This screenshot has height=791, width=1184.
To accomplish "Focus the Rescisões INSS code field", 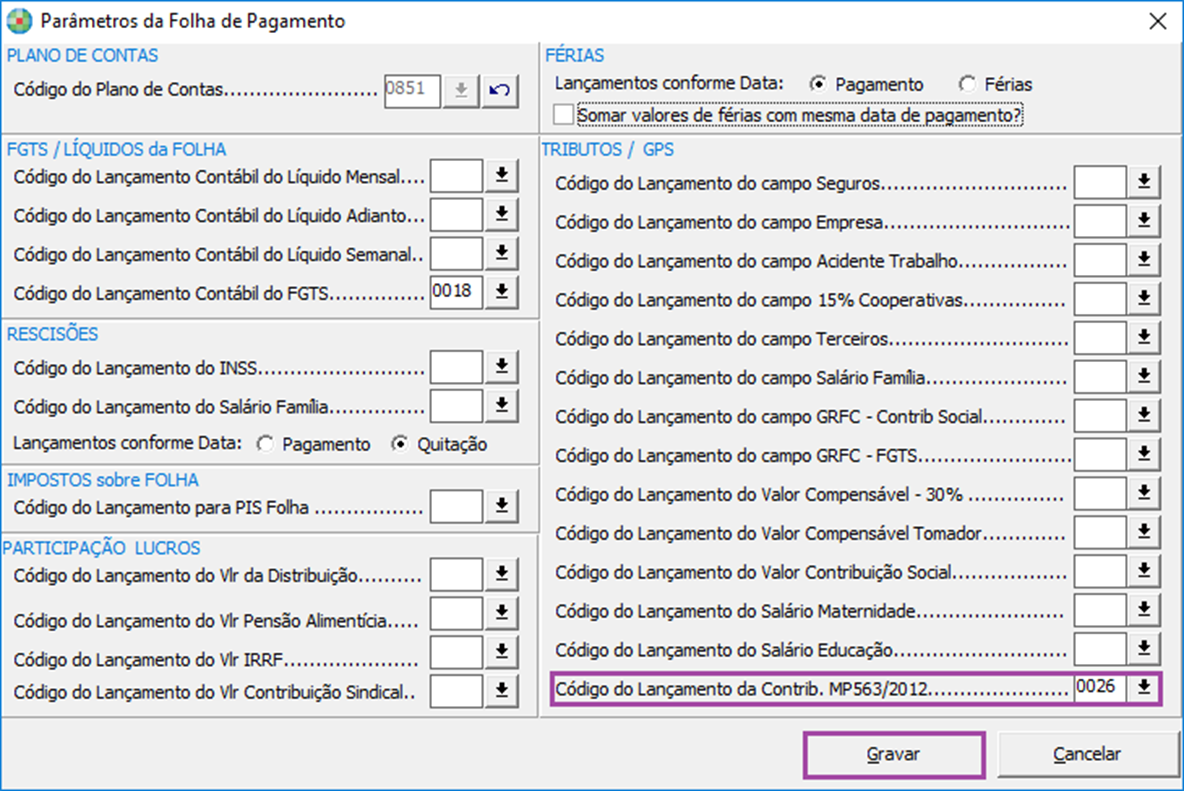I will 456,367.
